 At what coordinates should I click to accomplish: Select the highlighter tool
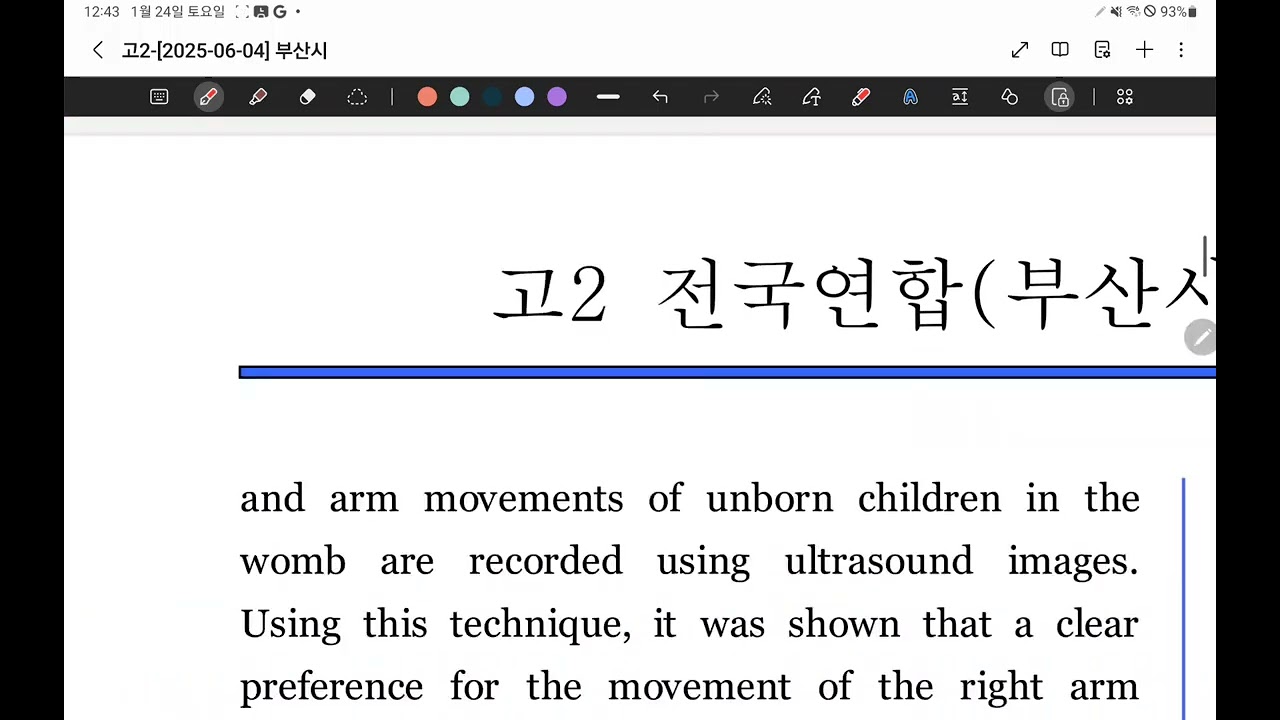(x=258, y=97)
